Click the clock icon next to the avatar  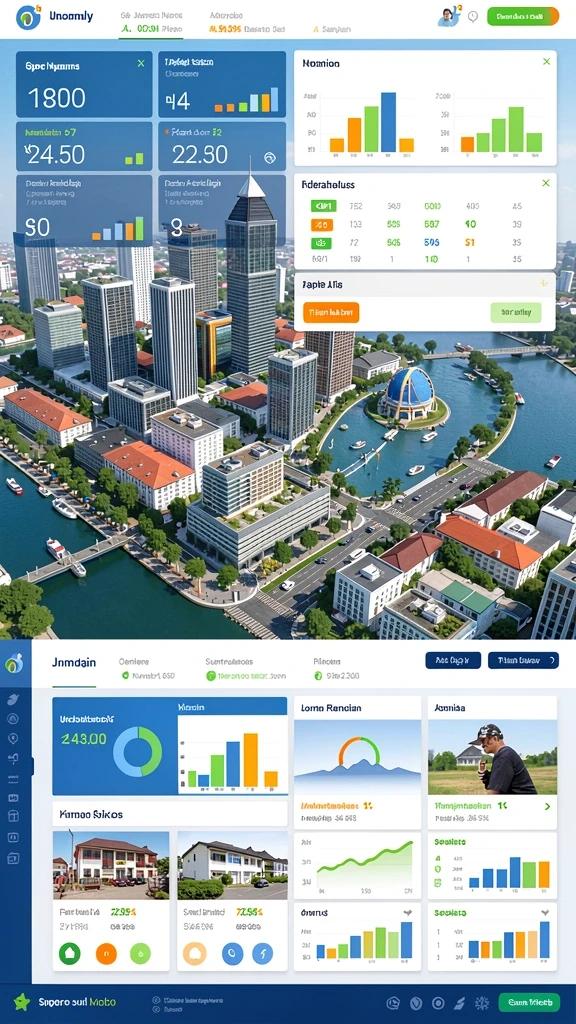click(x=473, y=17)
